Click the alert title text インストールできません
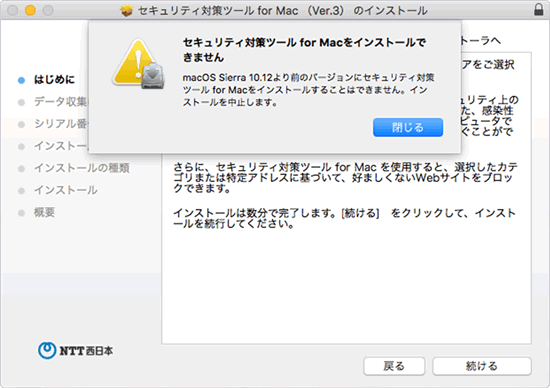Image resolution: width=550 pixels, height=388 pixels. (304, 50)
